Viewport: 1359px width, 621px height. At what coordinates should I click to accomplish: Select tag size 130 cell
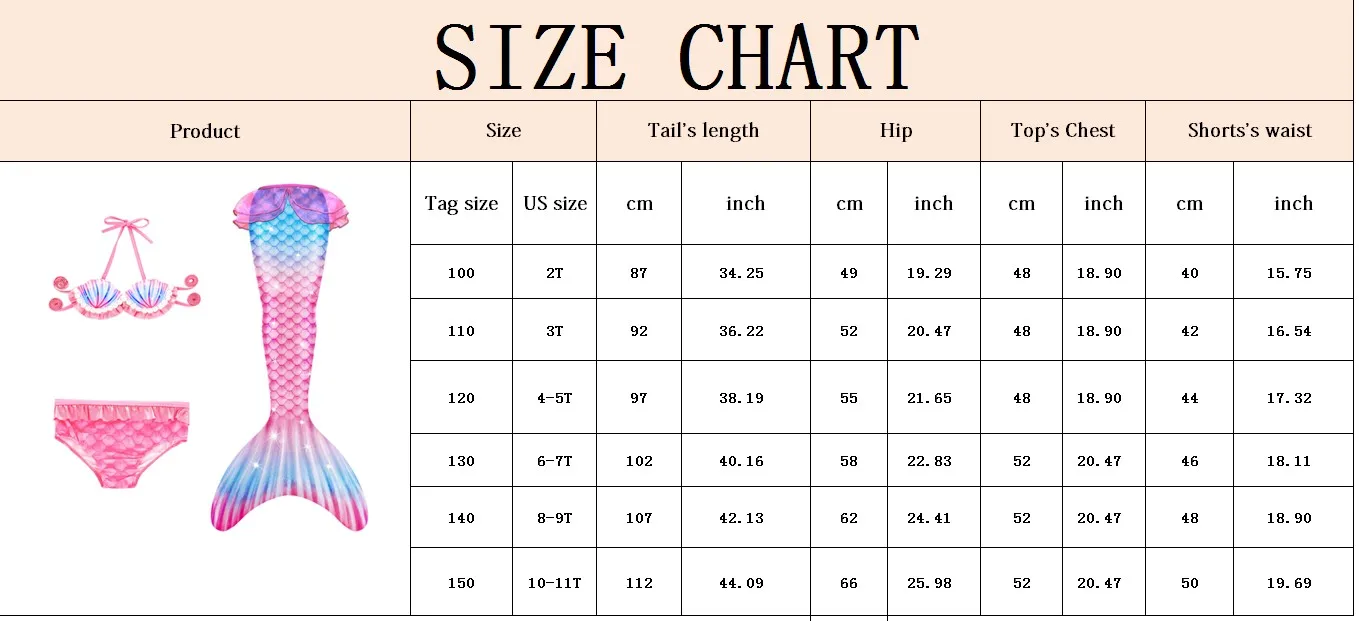[461, 460]
